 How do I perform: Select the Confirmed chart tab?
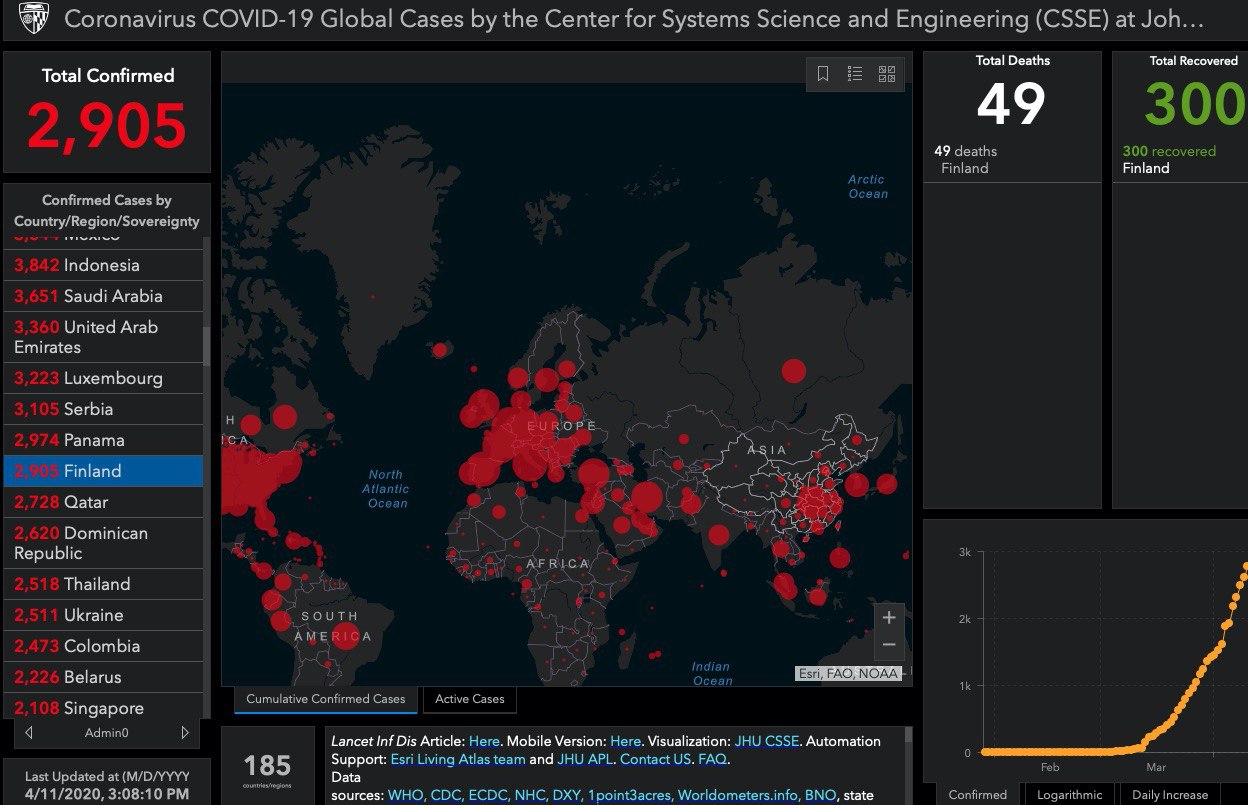tap(977, 795)
